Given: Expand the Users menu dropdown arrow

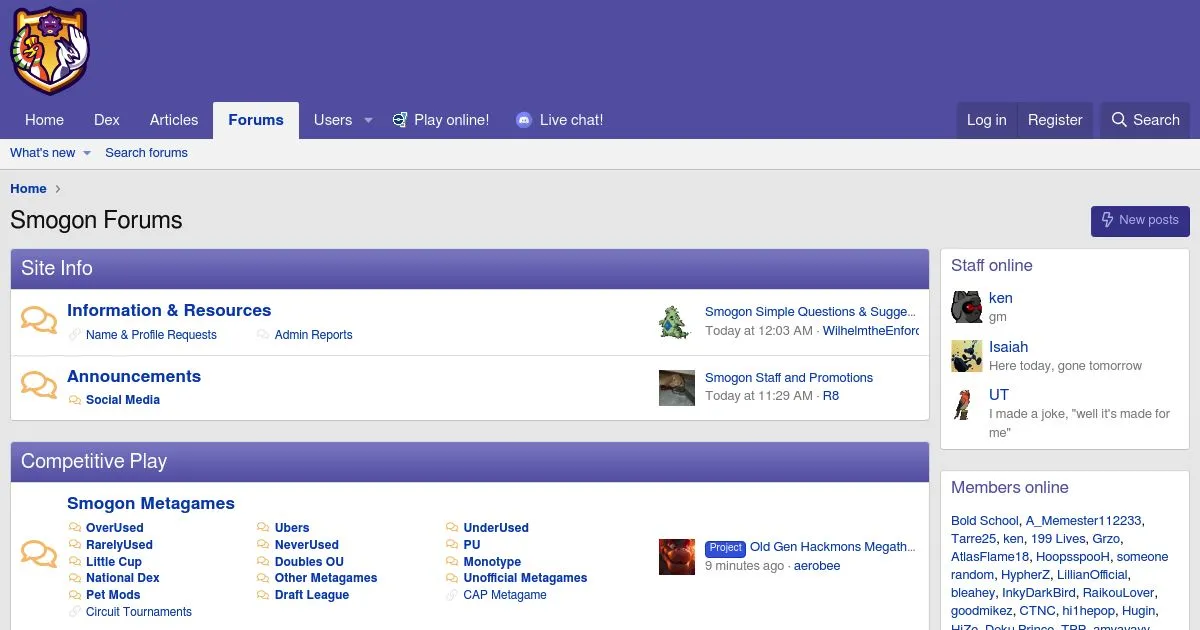Looking at the screenshot, I should pos(368,120).
